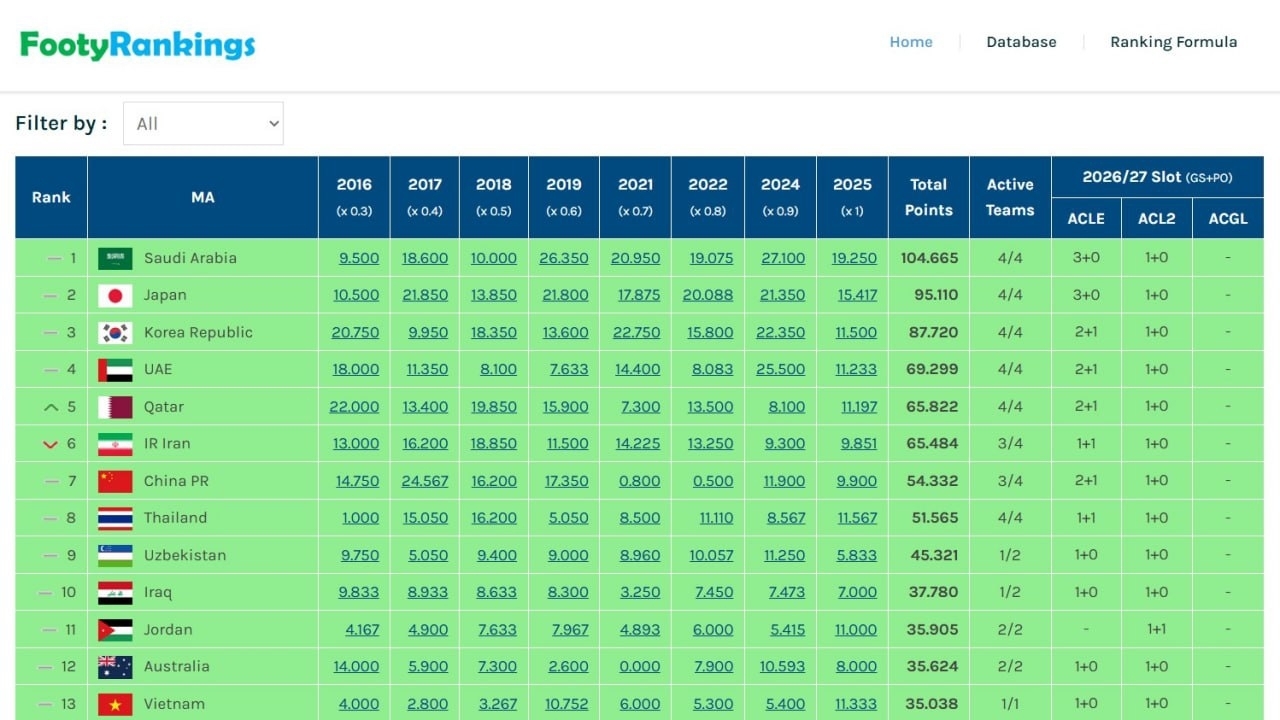Click the China PR flag icon
1280x720 pixels.
(115, 481)
